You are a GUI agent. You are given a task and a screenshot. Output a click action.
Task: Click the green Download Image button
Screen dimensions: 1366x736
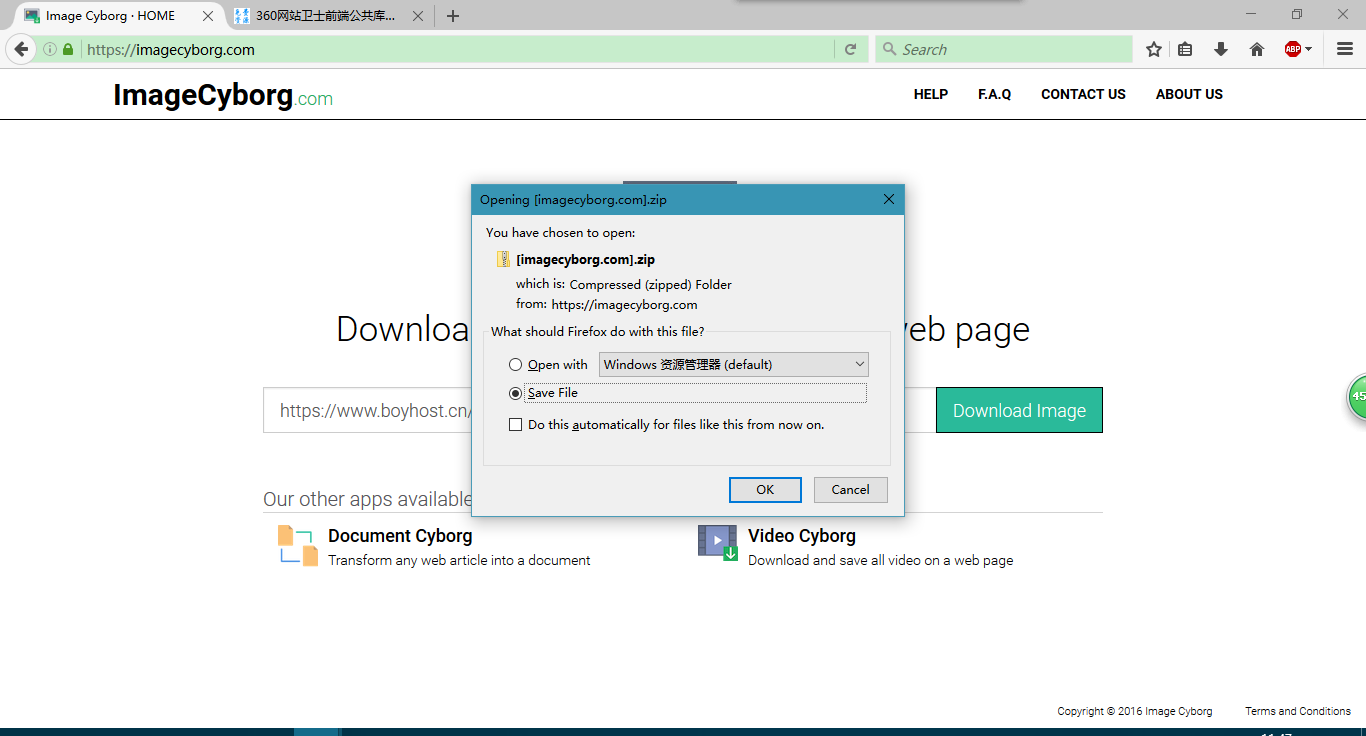point(1019,410)
